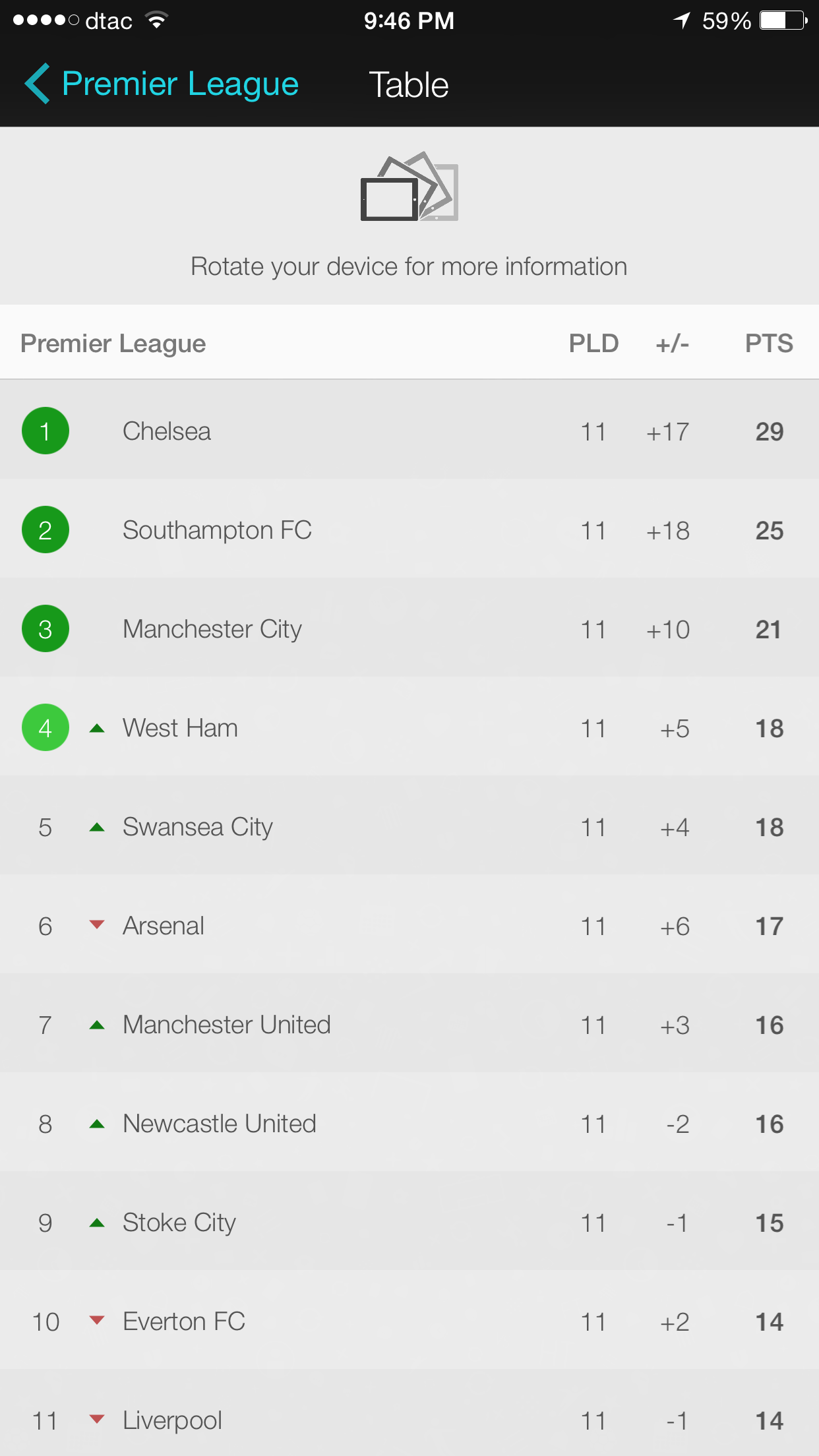Tap the red down arrow beside Everton FC
The width and height of the screenshot is (819, 1456).
click(x=97, y=1320)
